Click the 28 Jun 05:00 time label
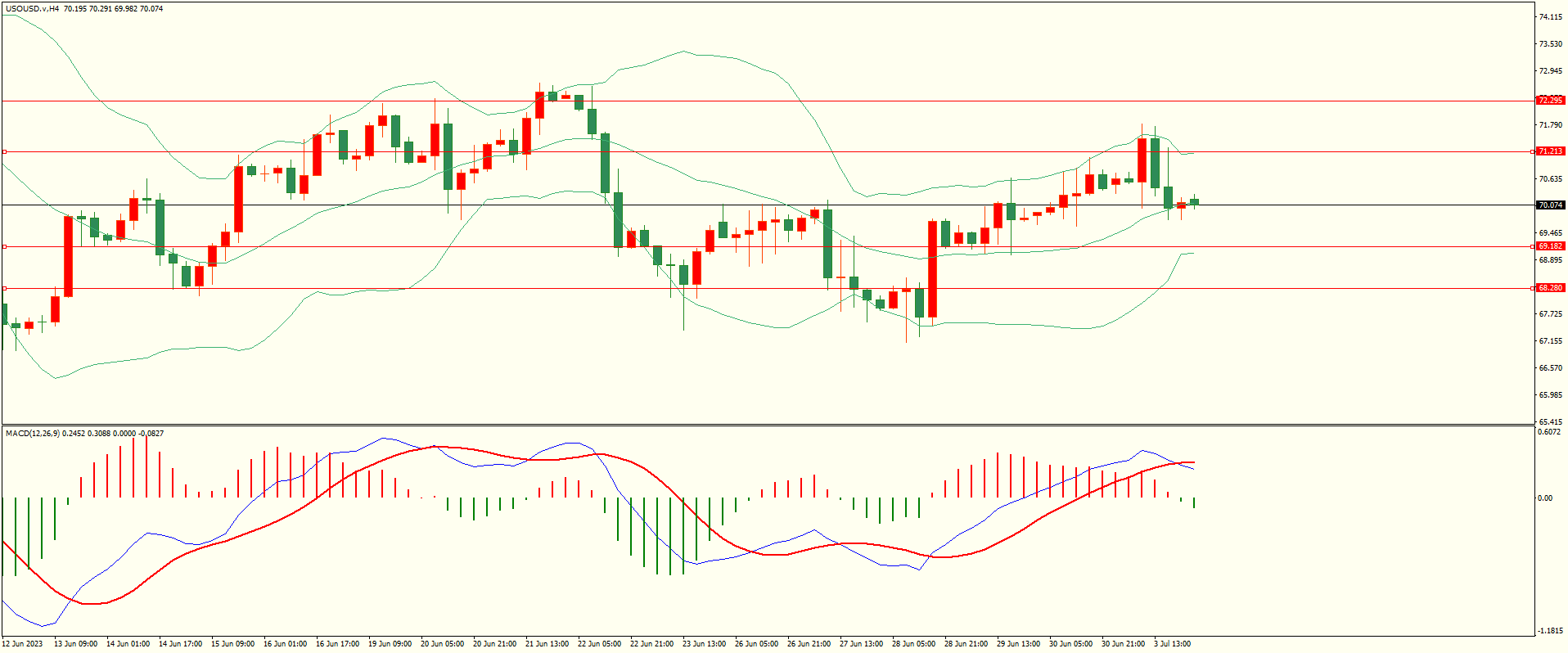The width and height of the screenshot is (1568, 653). click(x=913, y=644)
